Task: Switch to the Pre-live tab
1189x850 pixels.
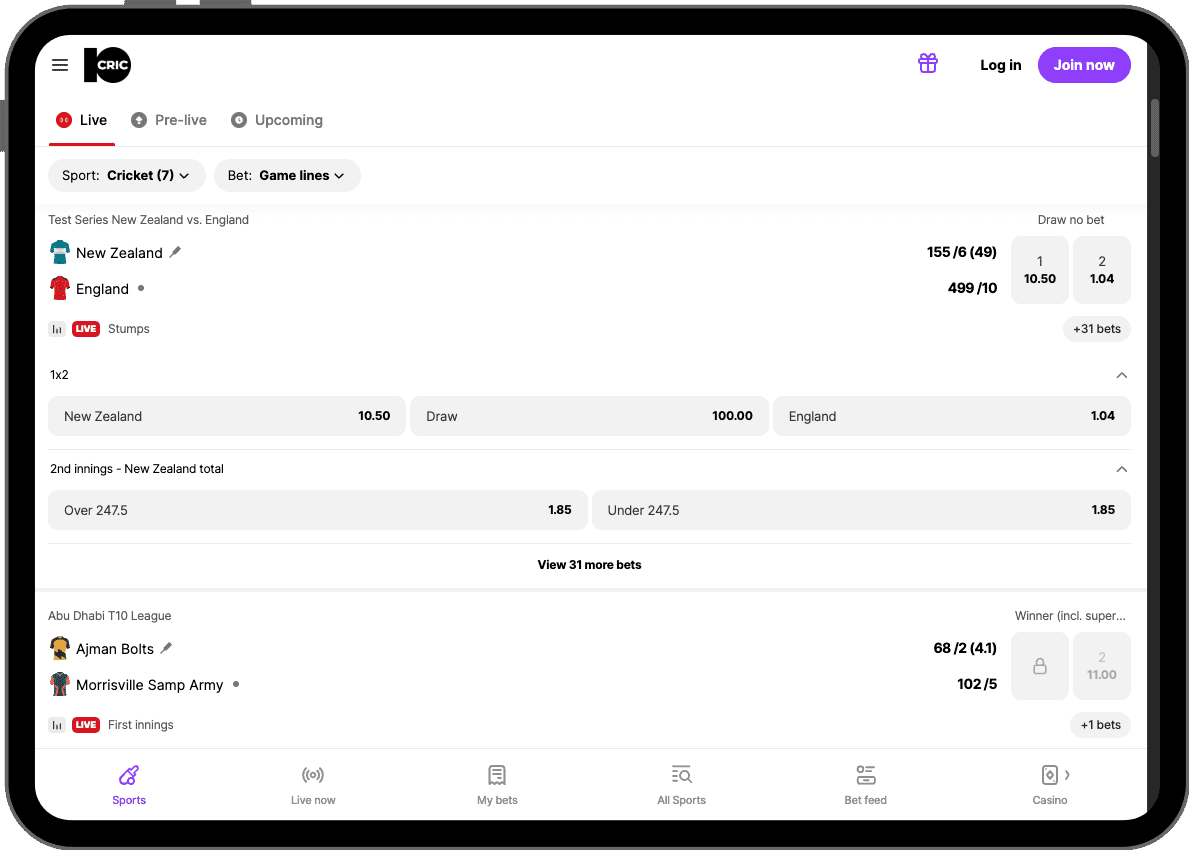Action: (x=169, y=120)
